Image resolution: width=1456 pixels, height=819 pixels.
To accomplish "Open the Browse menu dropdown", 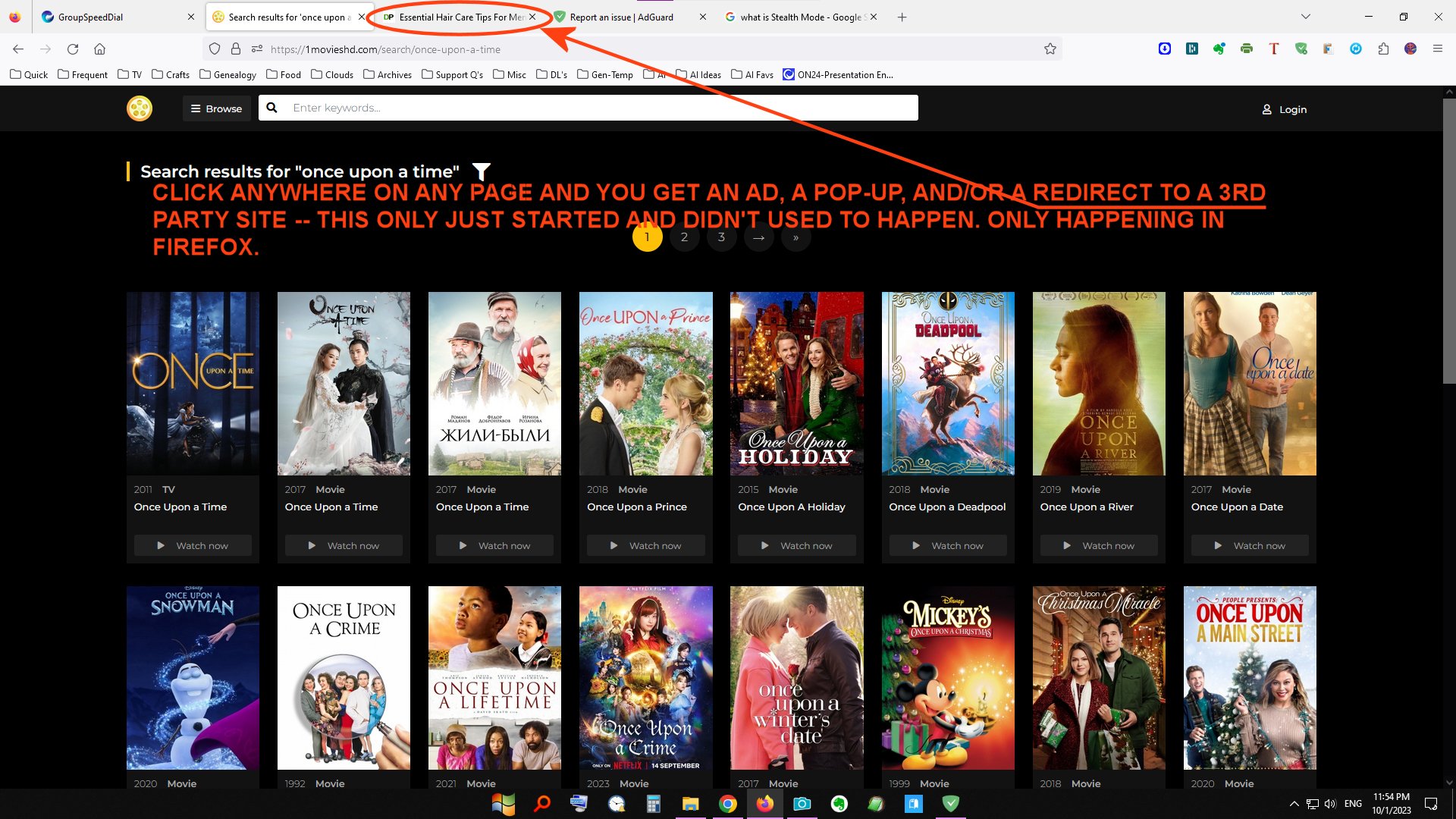I will (x=216, y=108).
